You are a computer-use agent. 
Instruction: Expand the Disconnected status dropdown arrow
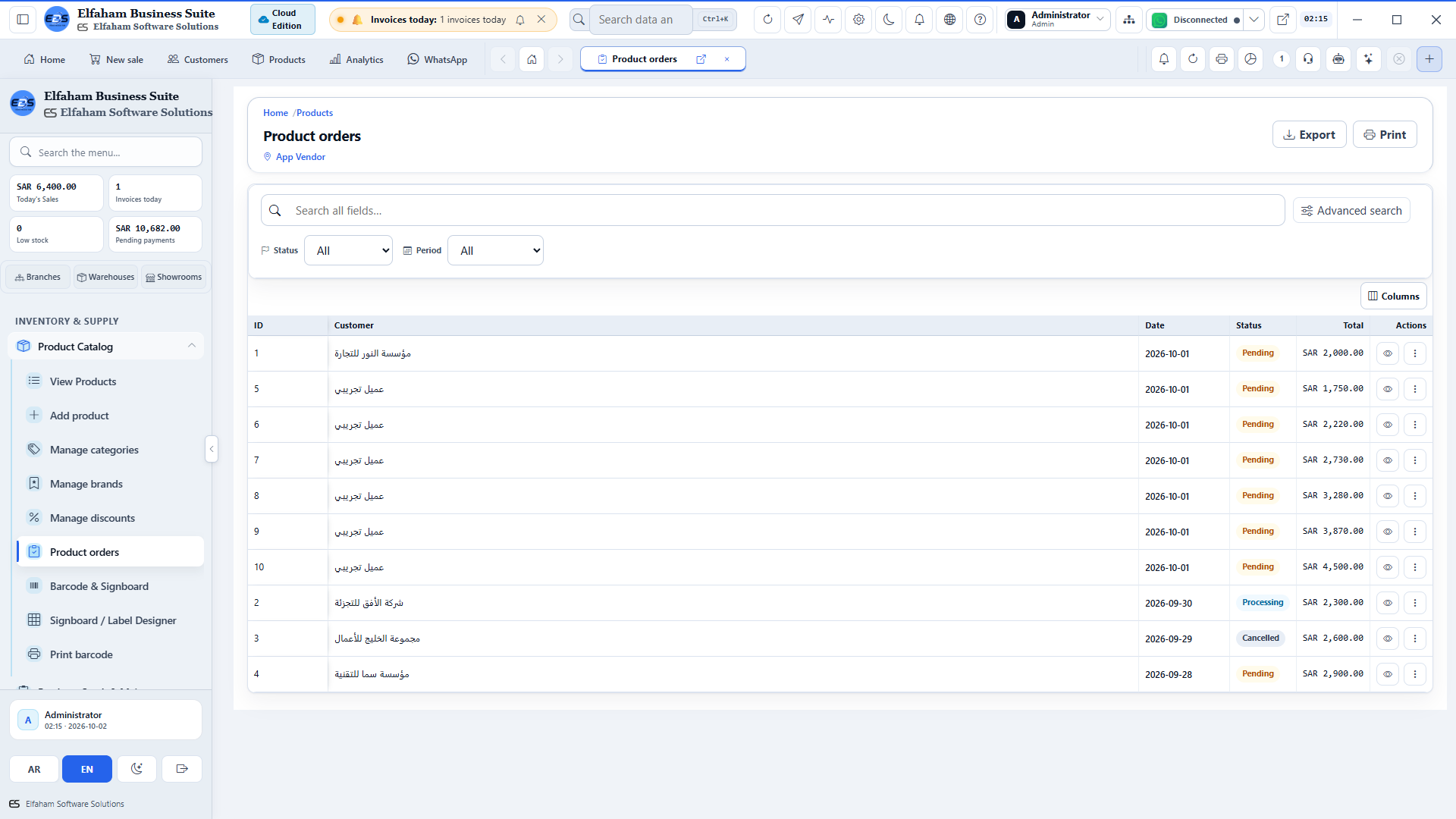click(1254, 20)
